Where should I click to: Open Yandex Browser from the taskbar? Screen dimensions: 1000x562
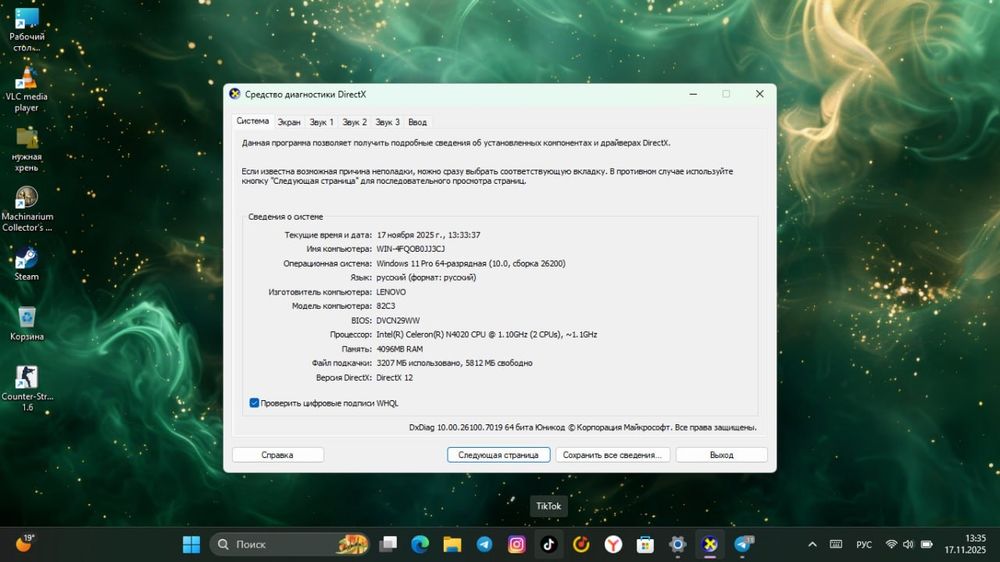[x=613, y=544]
